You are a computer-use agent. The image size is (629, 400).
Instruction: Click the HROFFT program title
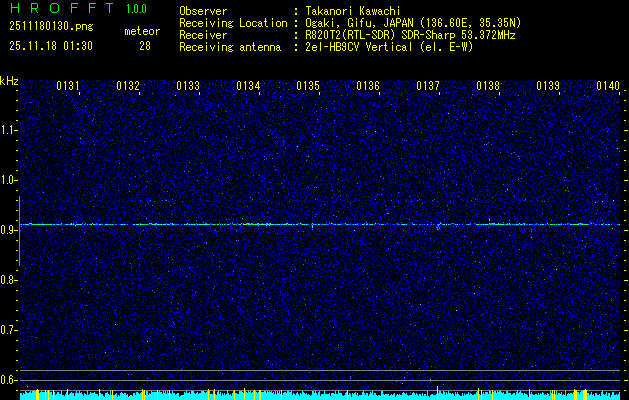(61, 8)
